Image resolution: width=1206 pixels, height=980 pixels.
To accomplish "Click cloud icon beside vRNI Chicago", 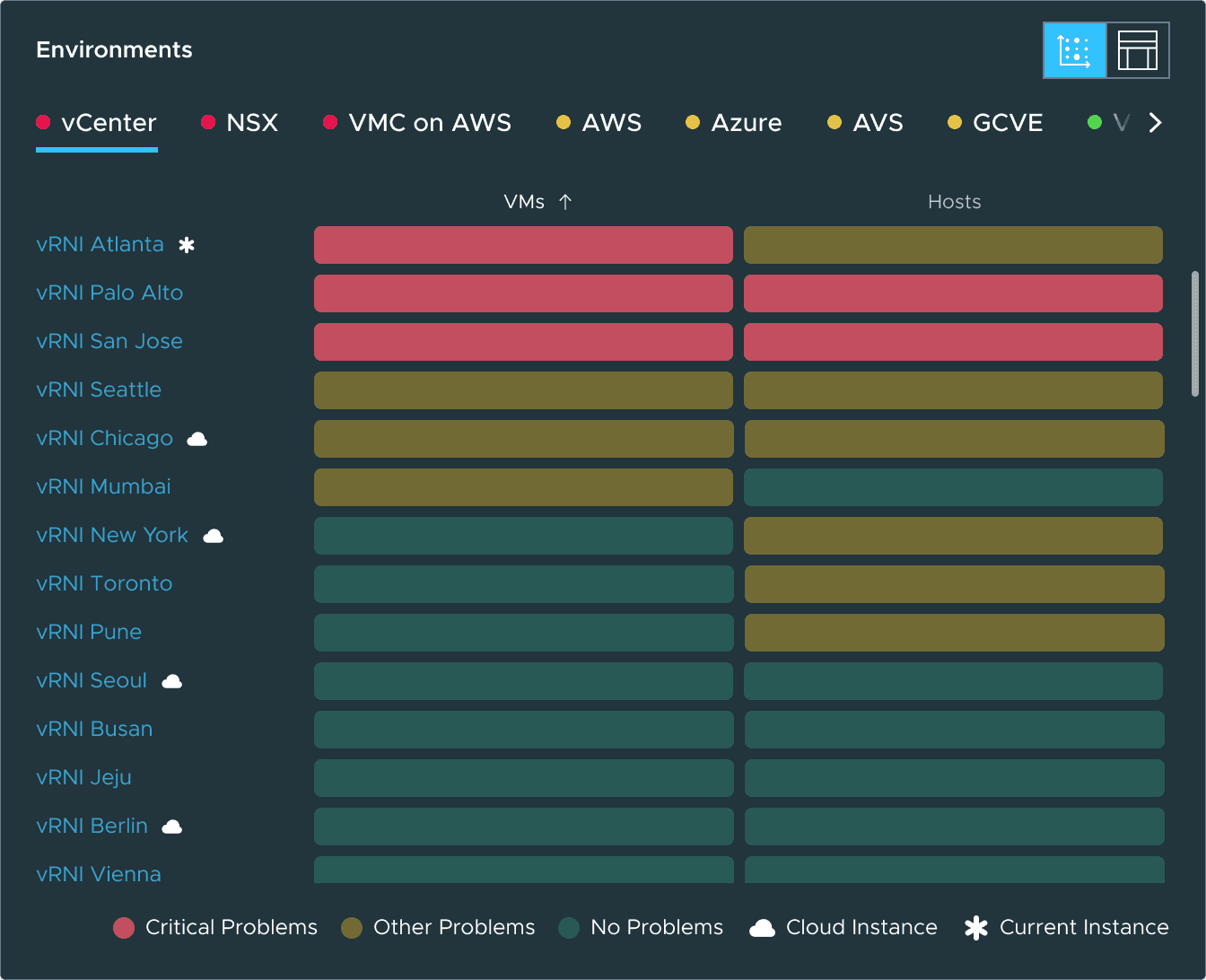I will 197,439.
